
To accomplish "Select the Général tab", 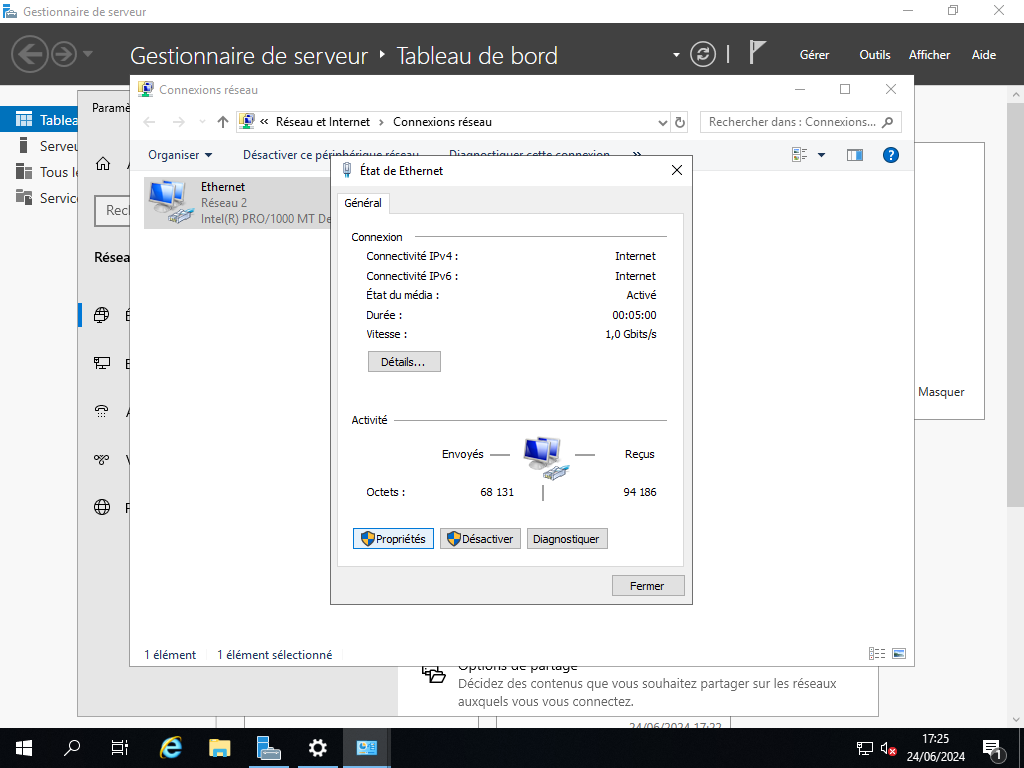I will (x=363, y=203).
